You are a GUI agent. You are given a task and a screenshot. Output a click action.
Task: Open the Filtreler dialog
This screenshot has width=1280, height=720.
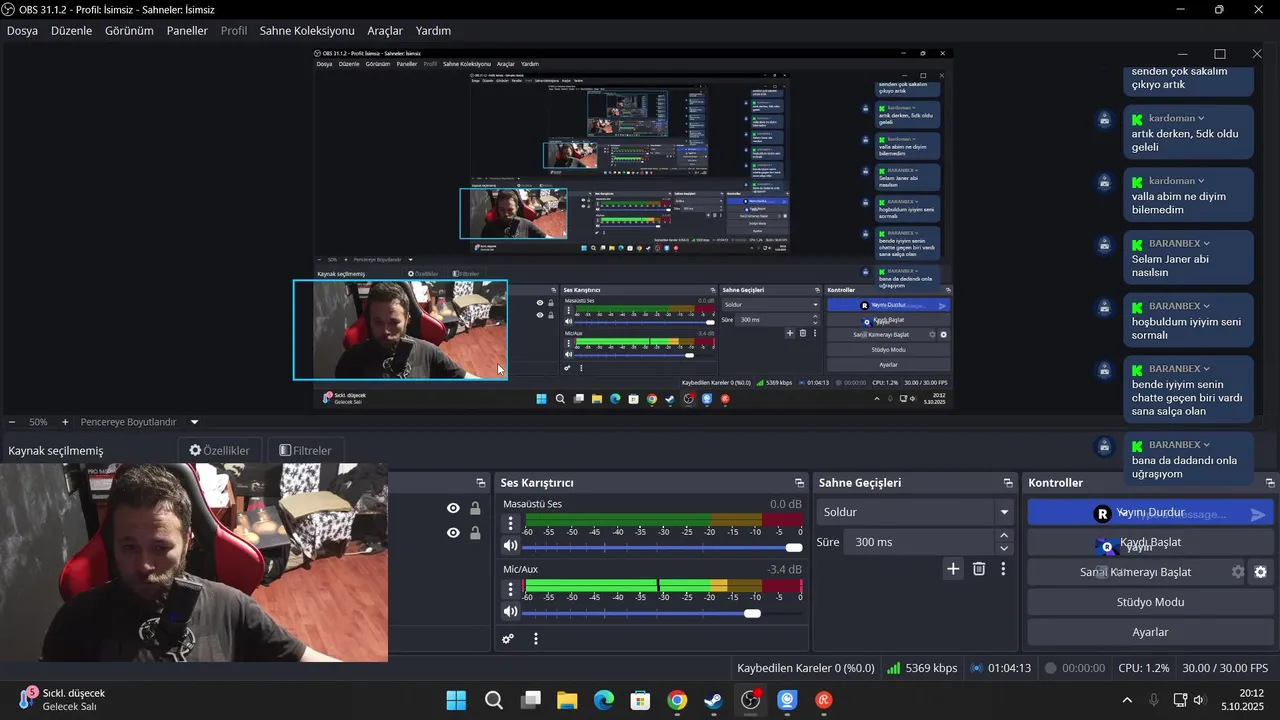click(305, 450)
